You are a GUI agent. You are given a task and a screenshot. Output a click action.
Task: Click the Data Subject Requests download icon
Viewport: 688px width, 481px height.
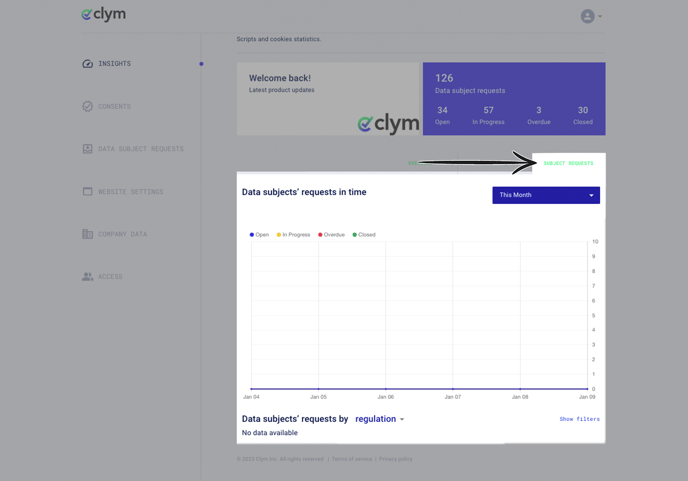click(x=87, y=149)
